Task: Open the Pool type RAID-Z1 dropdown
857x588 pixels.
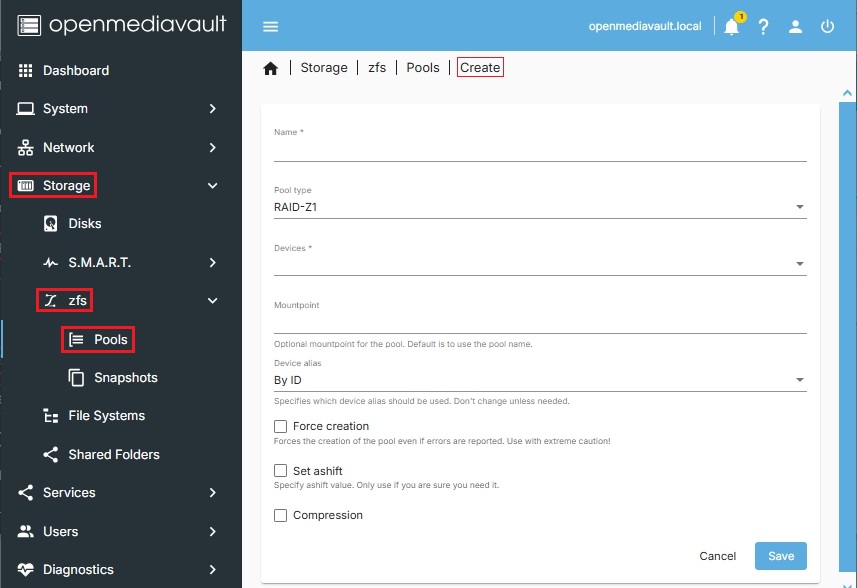Action: tap(540, 208)
